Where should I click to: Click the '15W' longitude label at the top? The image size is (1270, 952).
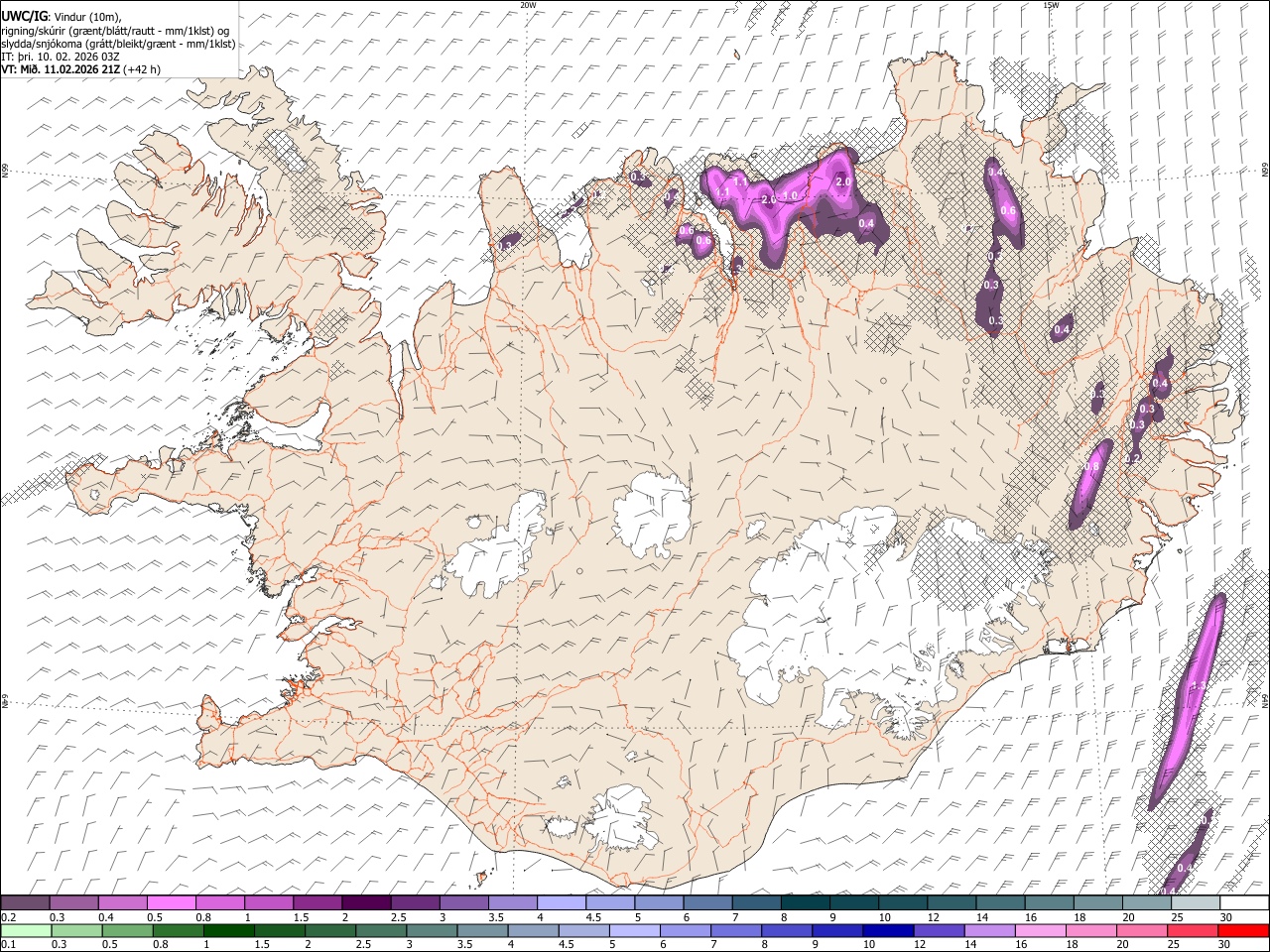(1051, 5)
